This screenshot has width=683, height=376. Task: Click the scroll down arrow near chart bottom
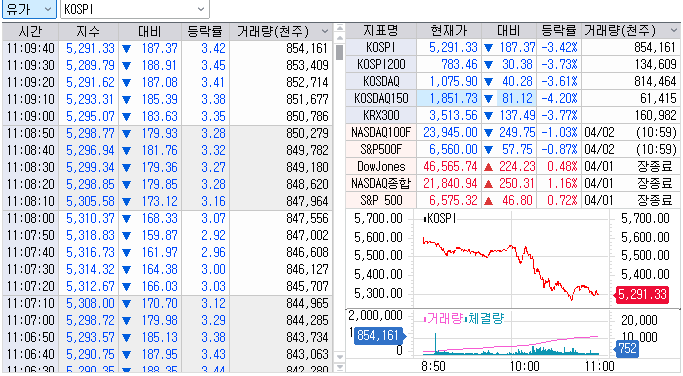point(340,357)
